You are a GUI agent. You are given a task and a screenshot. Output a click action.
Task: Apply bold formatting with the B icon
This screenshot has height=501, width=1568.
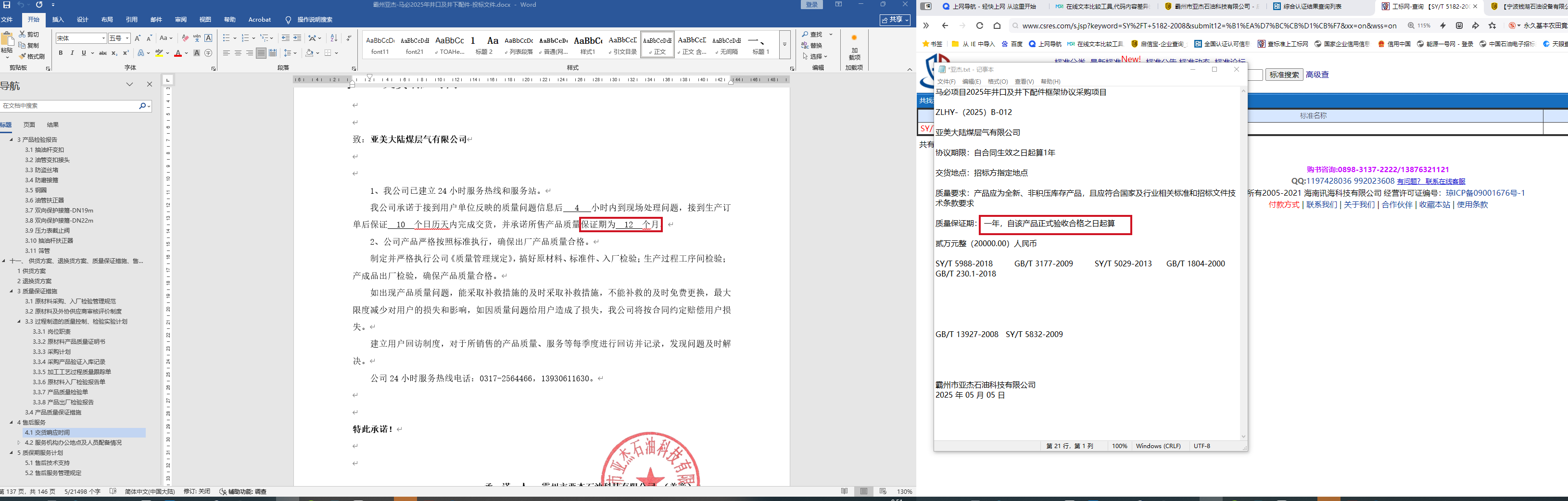(x=61, y=53)
